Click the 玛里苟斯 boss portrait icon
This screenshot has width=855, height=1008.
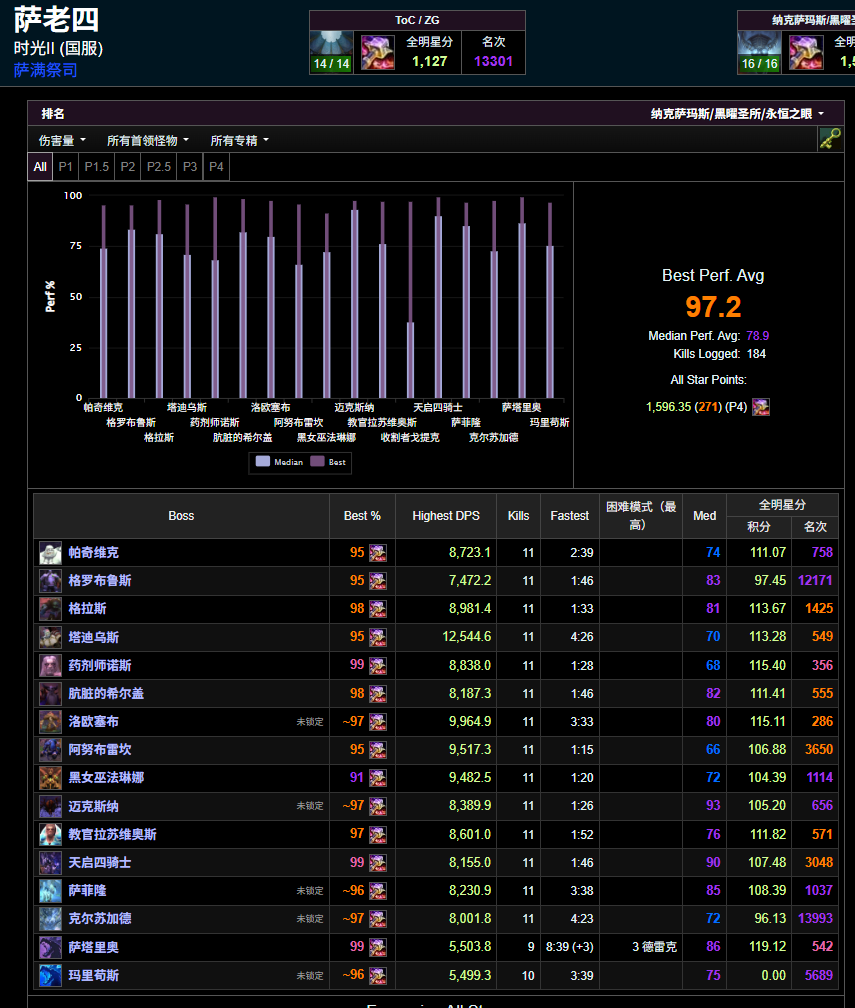coord(50,976)
